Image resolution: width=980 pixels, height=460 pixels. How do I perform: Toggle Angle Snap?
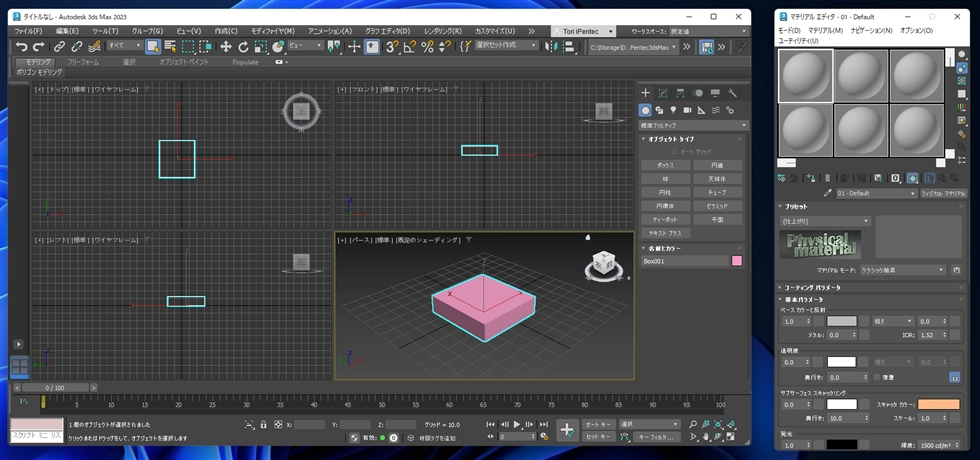[x=409, y=46]
